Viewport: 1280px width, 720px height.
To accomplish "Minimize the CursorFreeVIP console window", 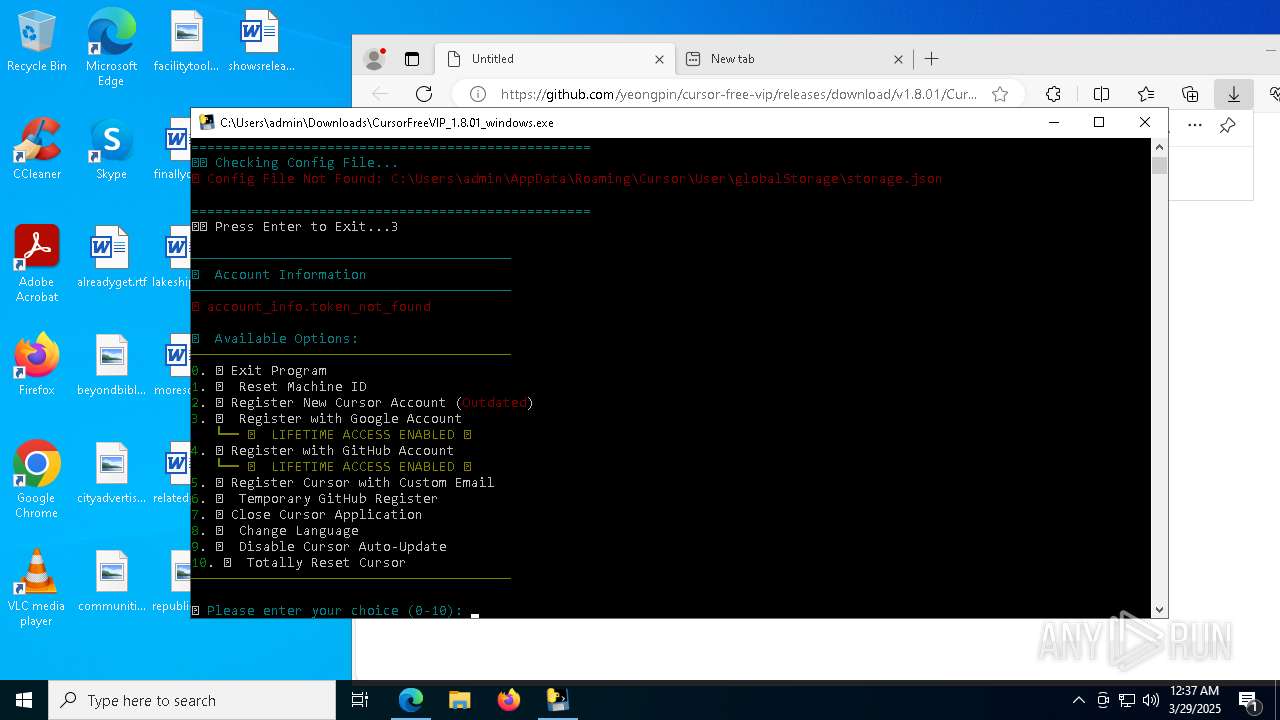I will pyautogui.click(x=1053, y=122).
